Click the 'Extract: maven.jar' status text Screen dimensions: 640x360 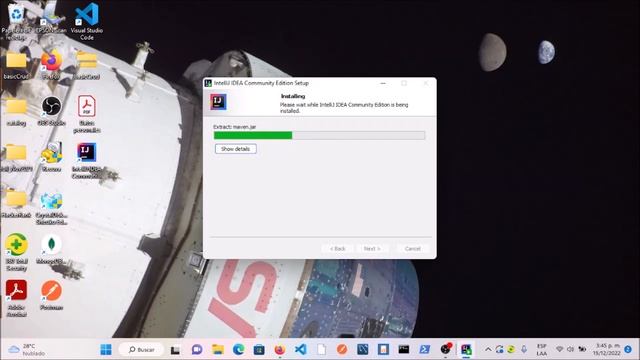(235, 127)
